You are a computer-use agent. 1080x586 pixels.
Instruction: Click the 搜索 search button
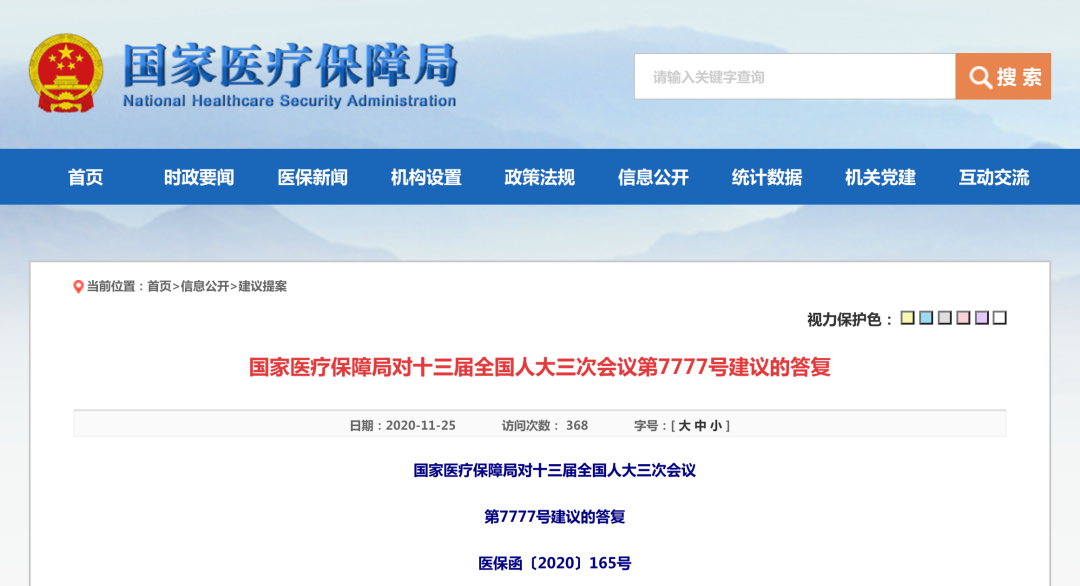coord(1003,77)
